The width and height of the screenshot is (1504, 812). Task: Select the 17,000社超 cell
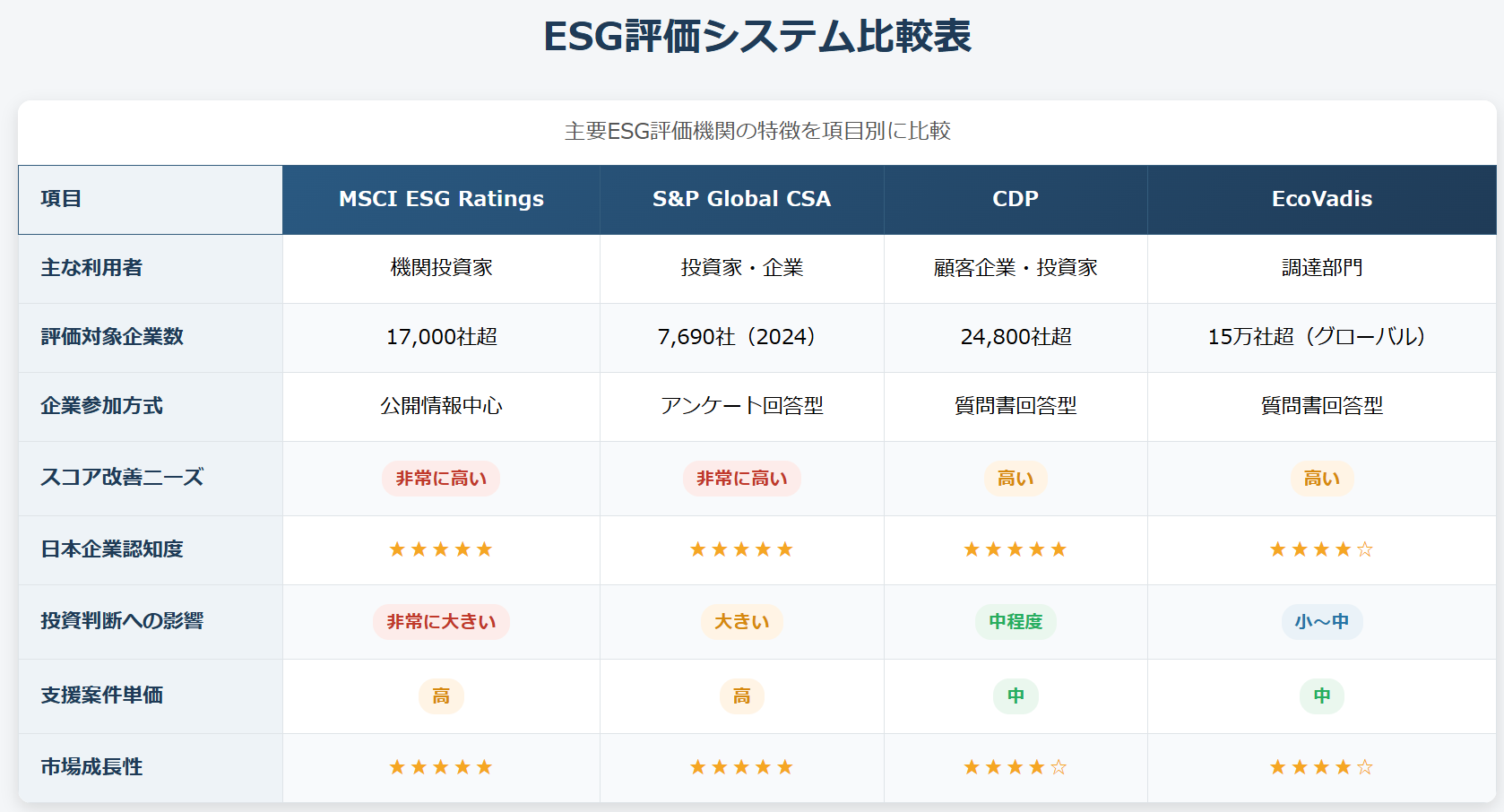pos(441,337)
